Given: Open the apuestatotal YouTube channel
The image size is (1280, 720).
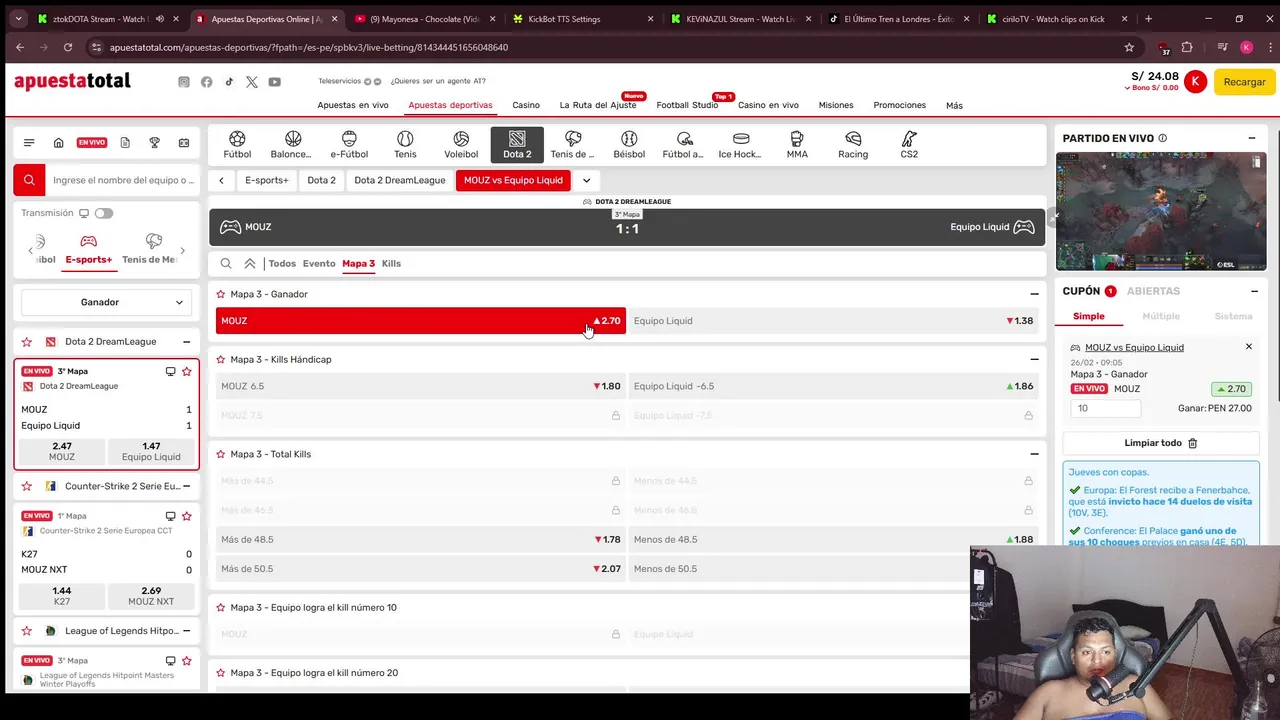Looking at the screenshot, I should coord(275,82).
